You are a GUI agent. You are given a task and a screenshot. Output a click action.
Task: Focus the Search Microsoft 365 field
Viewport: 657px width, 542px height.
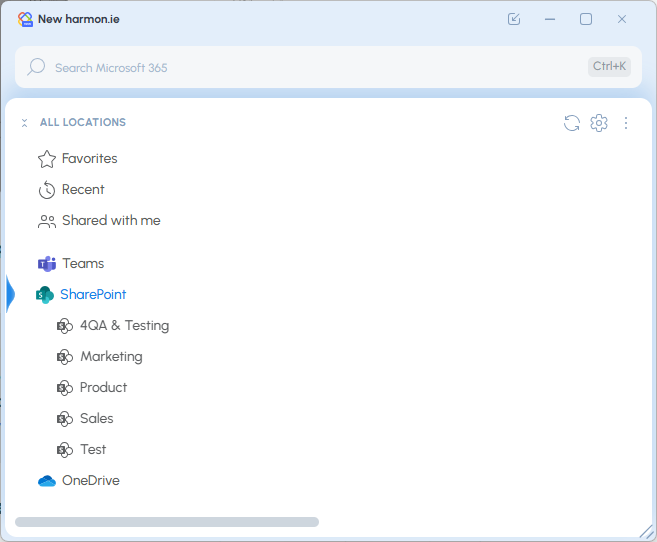pos(328,67)
